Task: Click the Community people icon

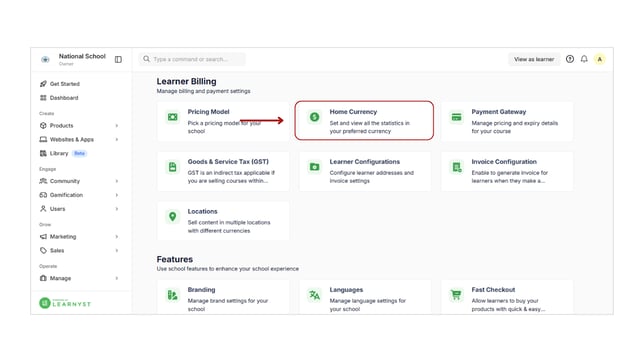Action: 43,181
